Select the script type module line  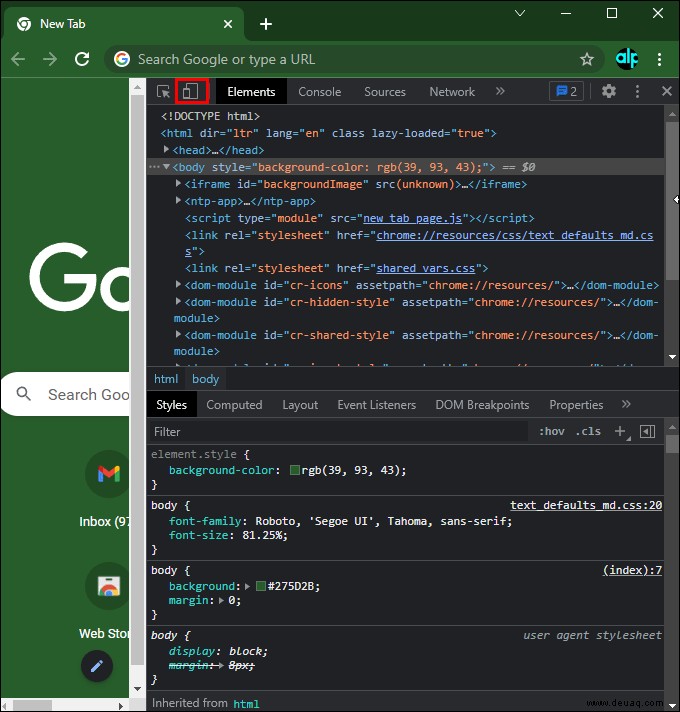coord(360,218)
